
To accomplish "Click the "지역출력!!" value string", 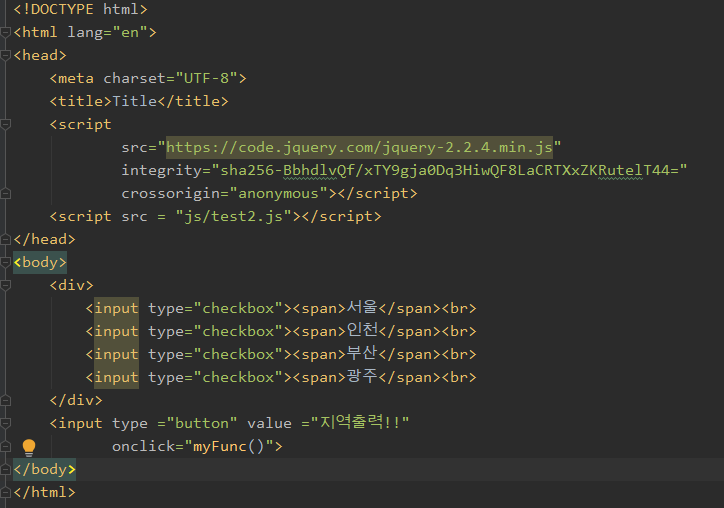I will [360, 422].
